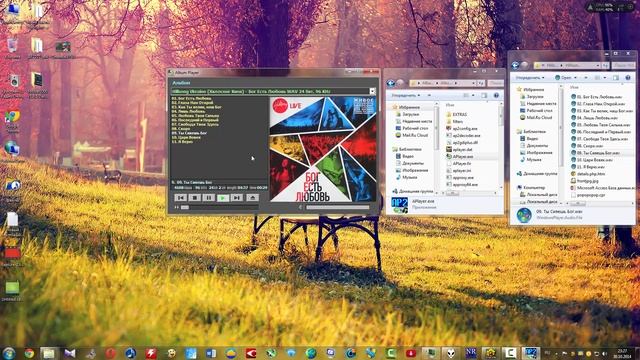Select 10. Царя Всвех.wav file
640x360 pixels.
tap(592, 160)
